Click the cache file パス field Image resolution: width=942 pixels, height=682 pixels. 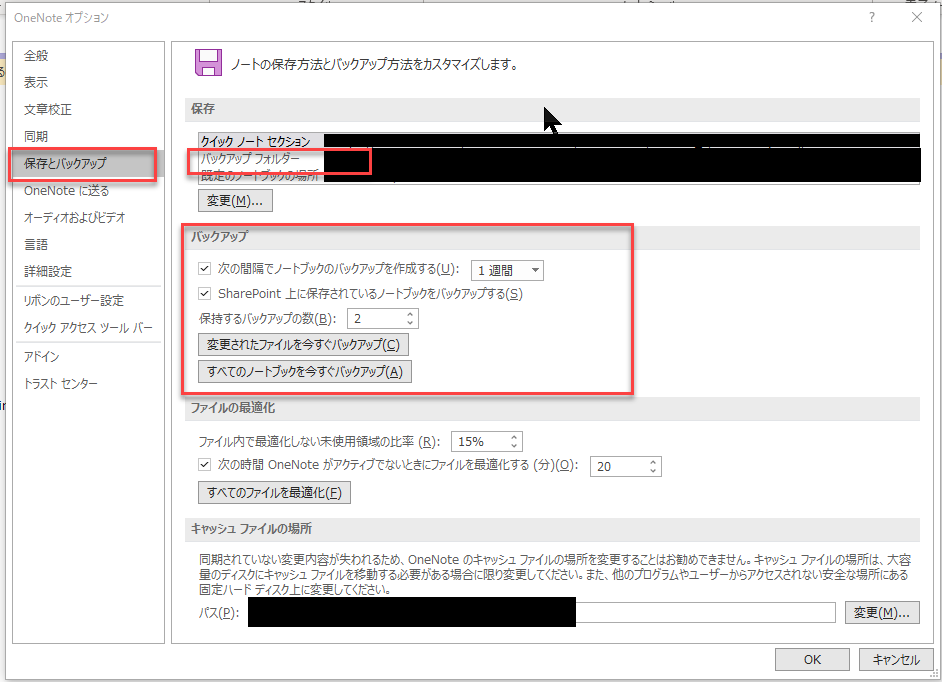point(542,613)
